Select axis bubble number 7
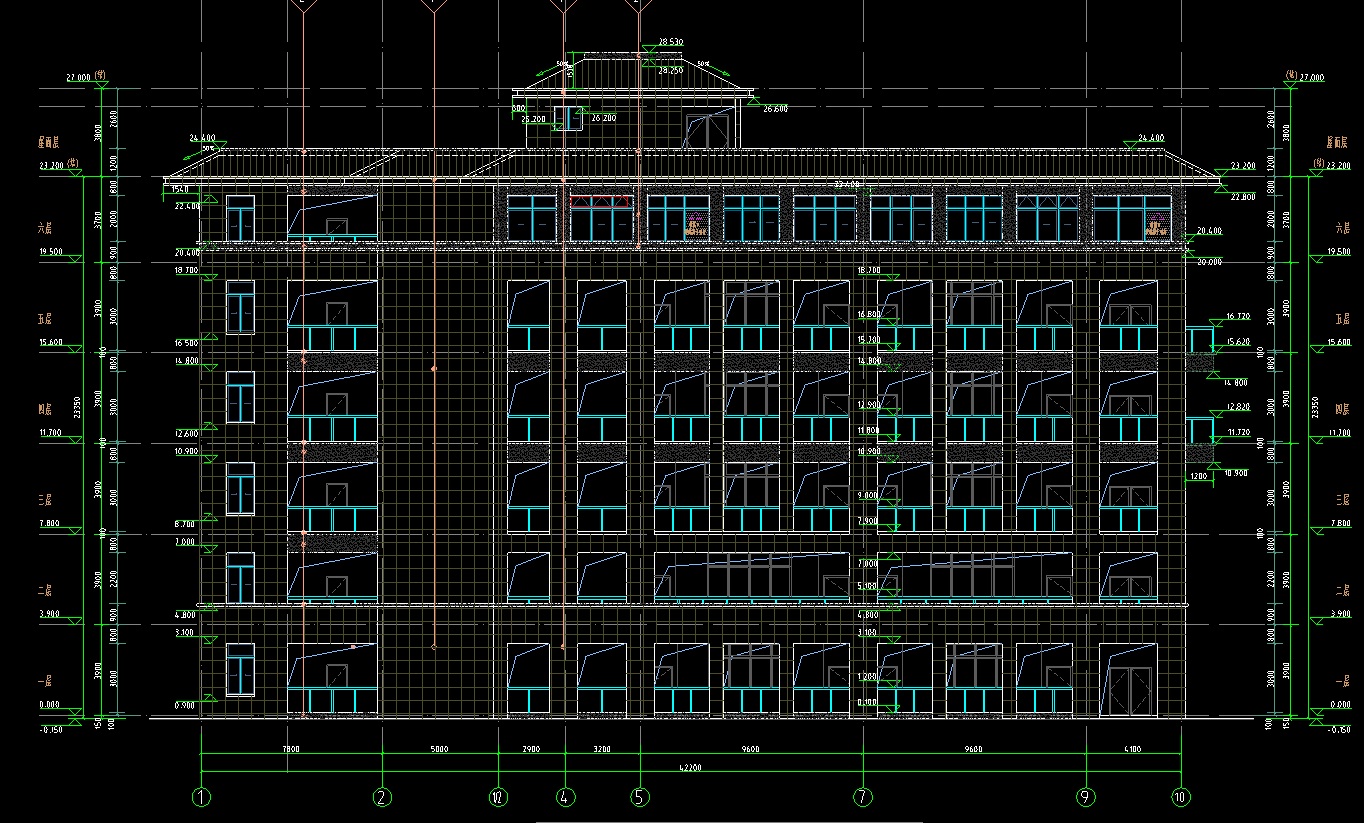 click(863, 797)
